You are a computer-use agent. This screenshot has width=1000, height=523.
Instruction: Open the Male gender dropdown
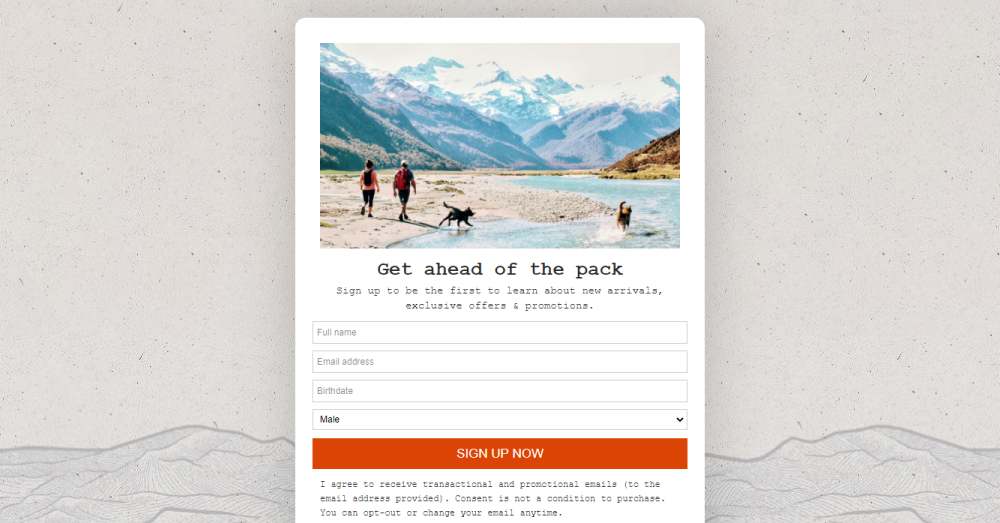tap(499, 420)
